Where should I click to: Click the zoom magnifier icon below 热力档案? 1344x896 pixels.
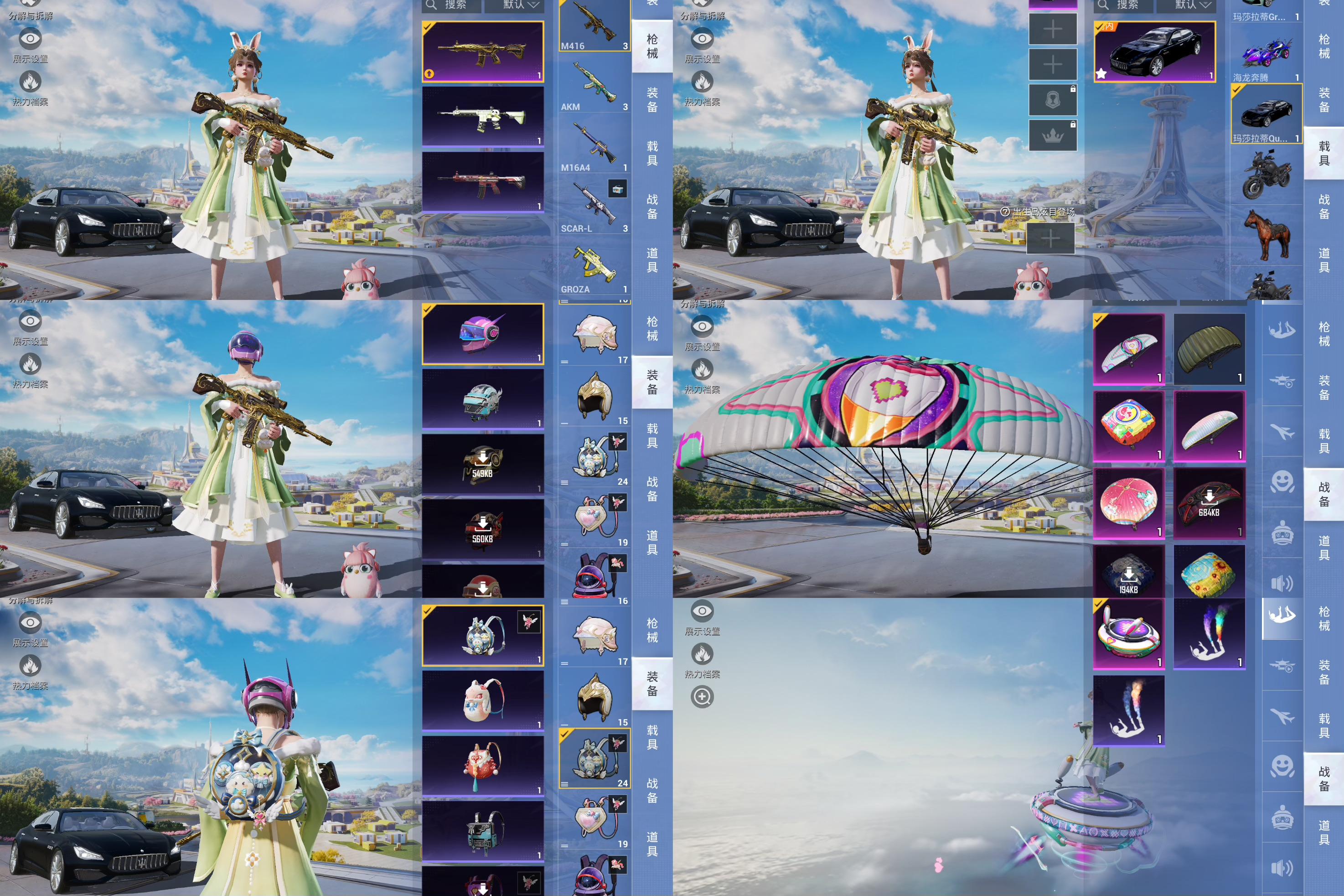coord(702,697)
